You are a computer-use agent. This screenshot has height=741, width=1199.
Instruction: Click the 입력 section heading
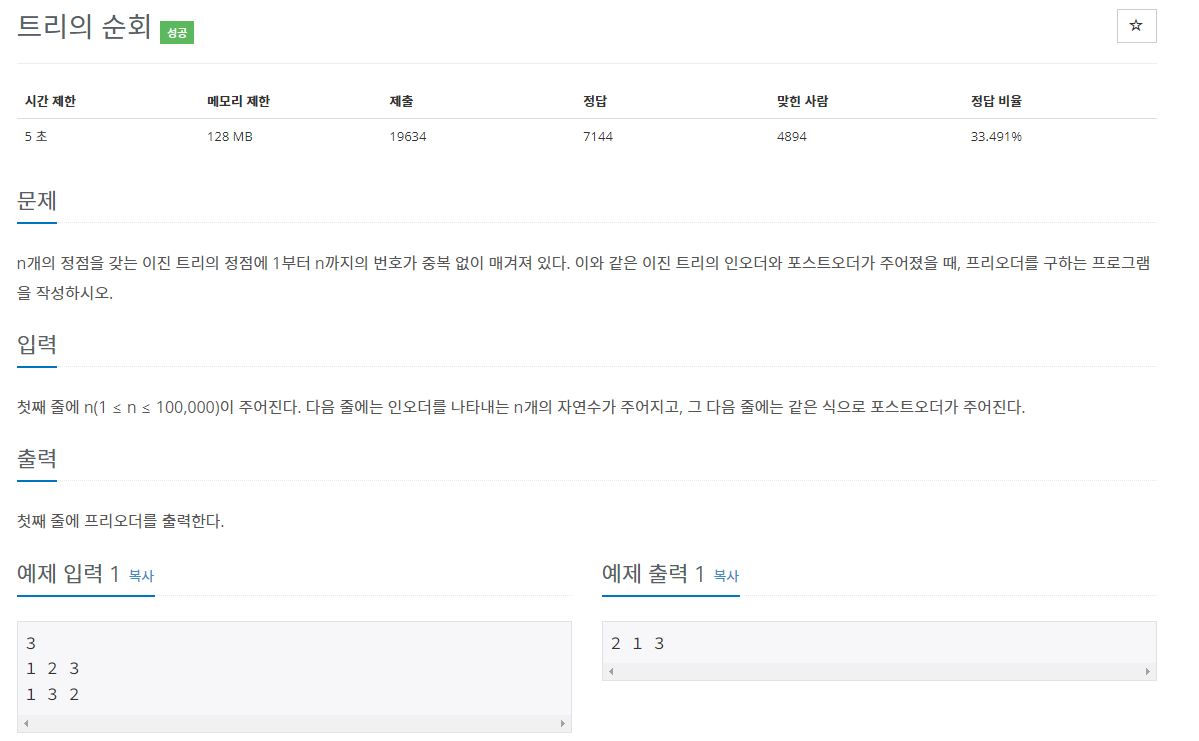click(37, 345)
